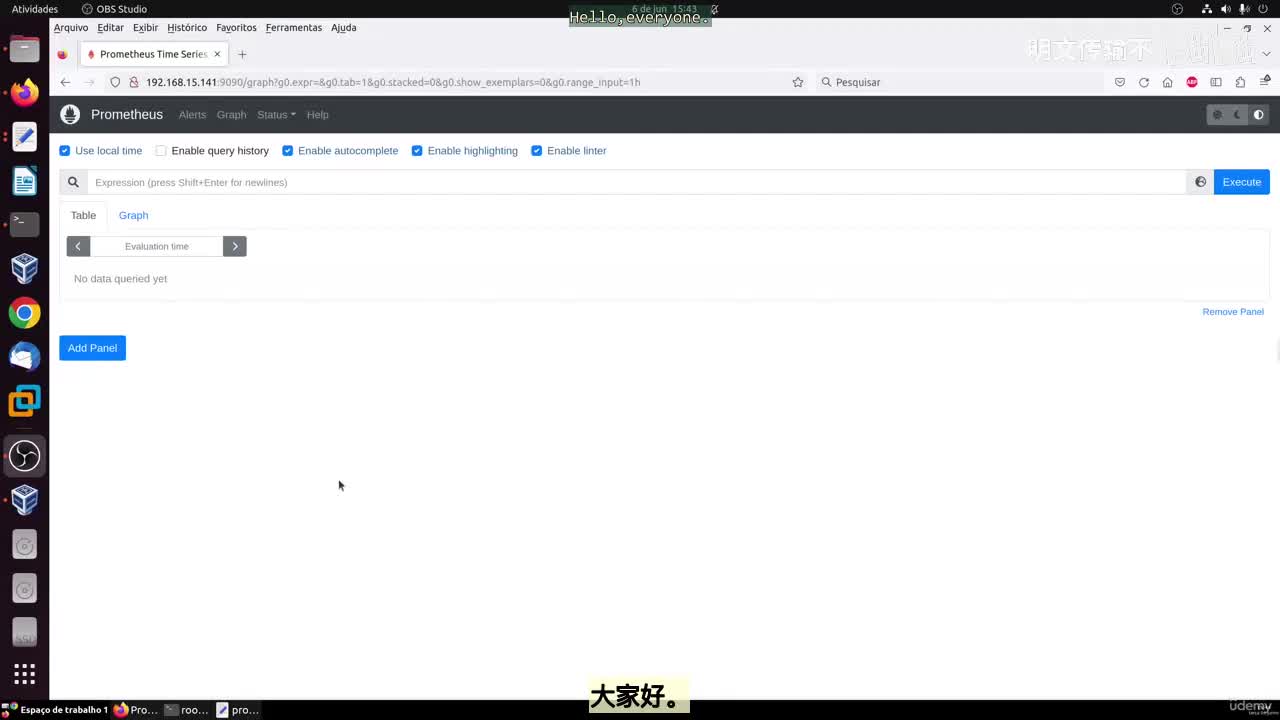Toggle Enable linter checkbox
This screenshot has width=1280, height=720.
coord(537,151)
